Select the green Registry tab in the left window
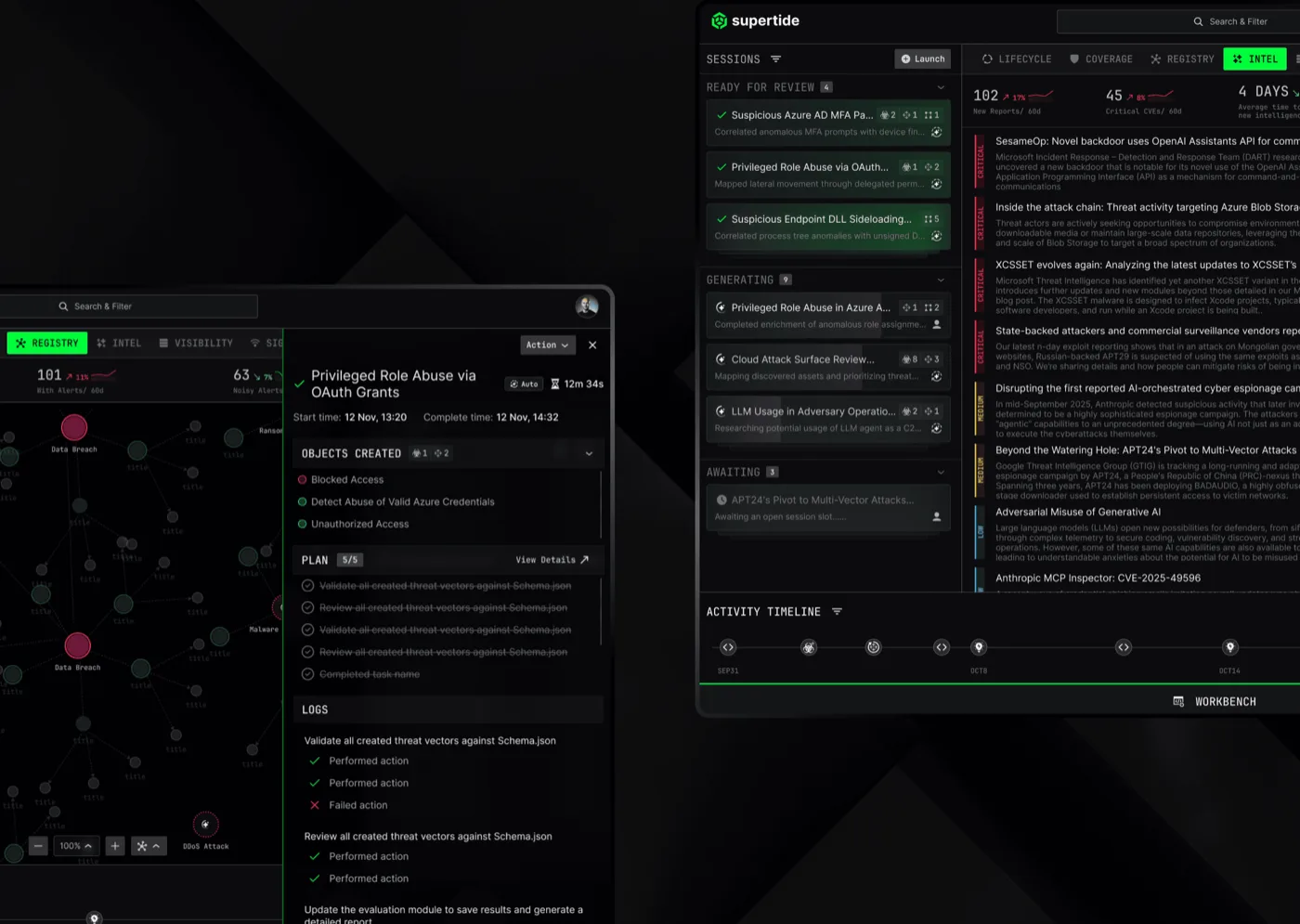 47,343
